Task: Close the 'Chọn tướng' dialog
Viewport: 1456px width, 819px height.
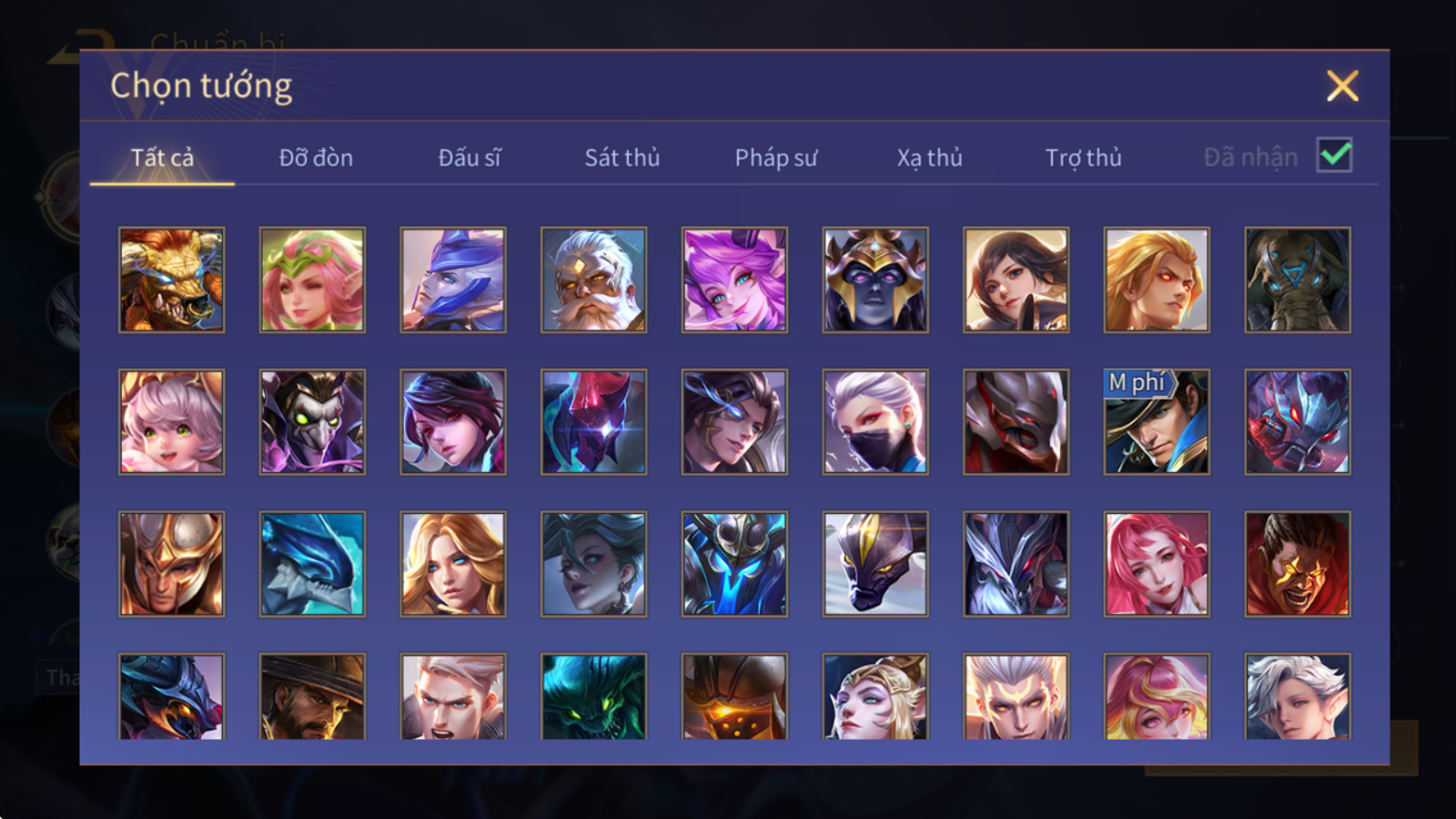Action: [1342, 86]
